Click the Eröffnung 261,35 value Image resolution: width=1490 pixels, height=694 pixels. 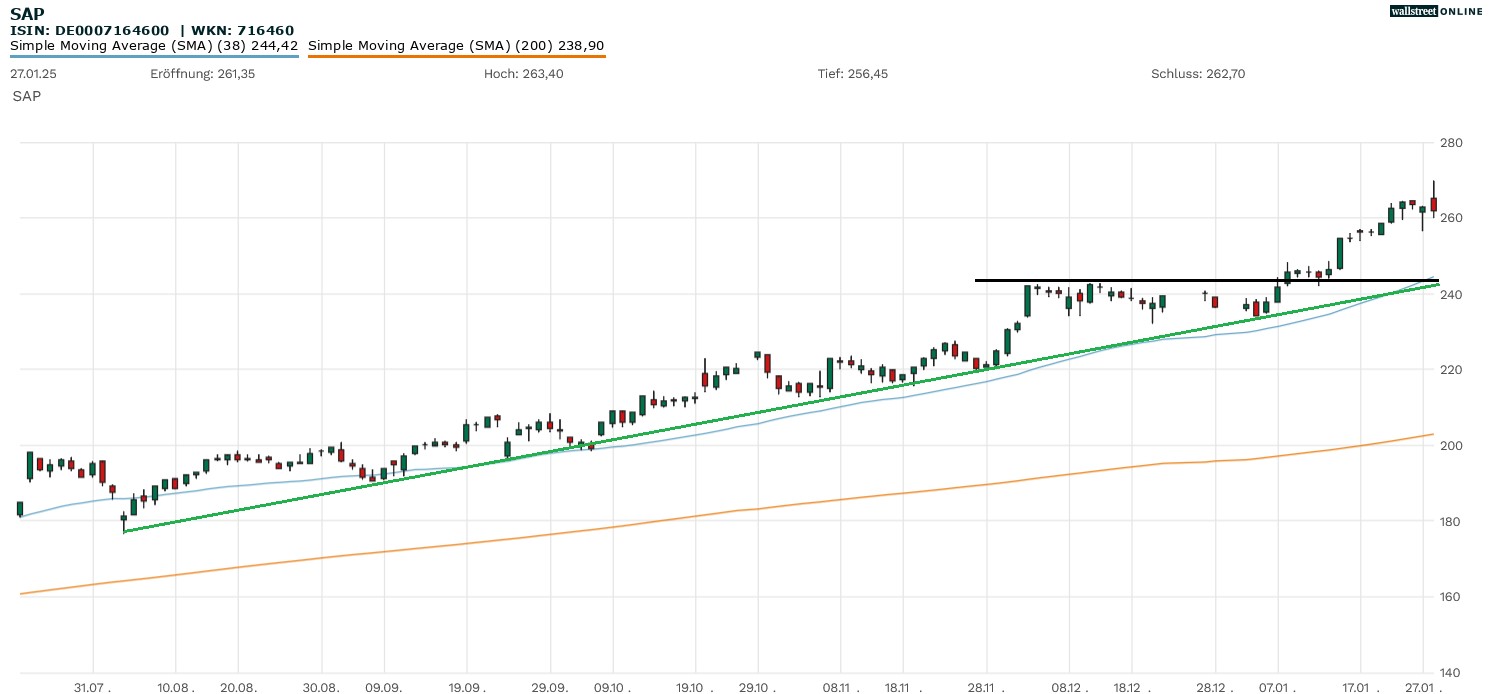point(202,74)
